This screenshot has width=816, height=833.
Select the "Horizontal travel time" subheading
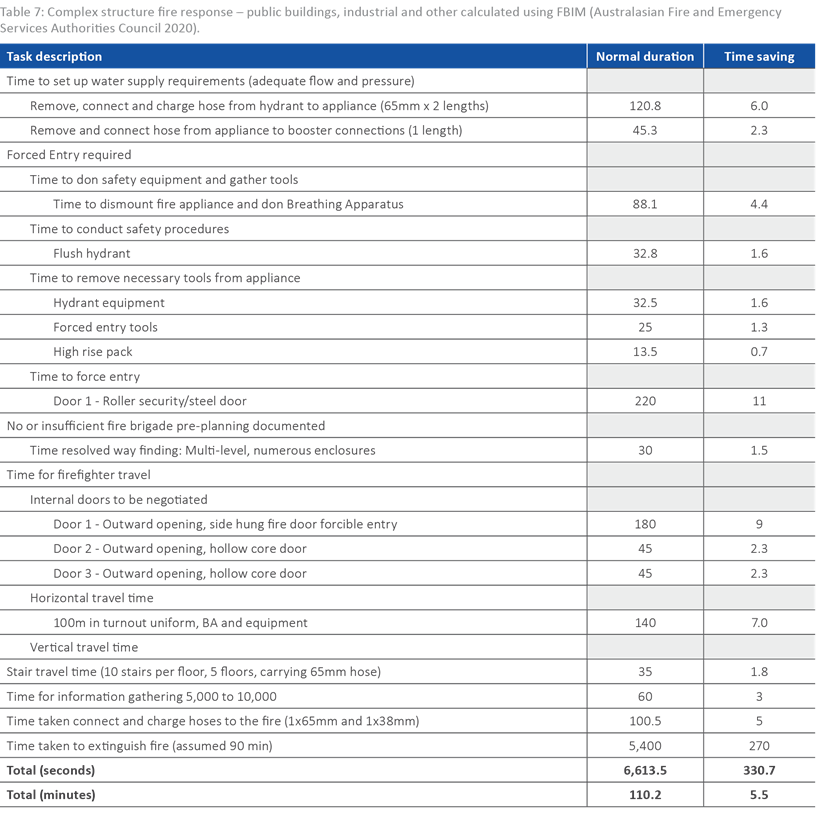92,598
